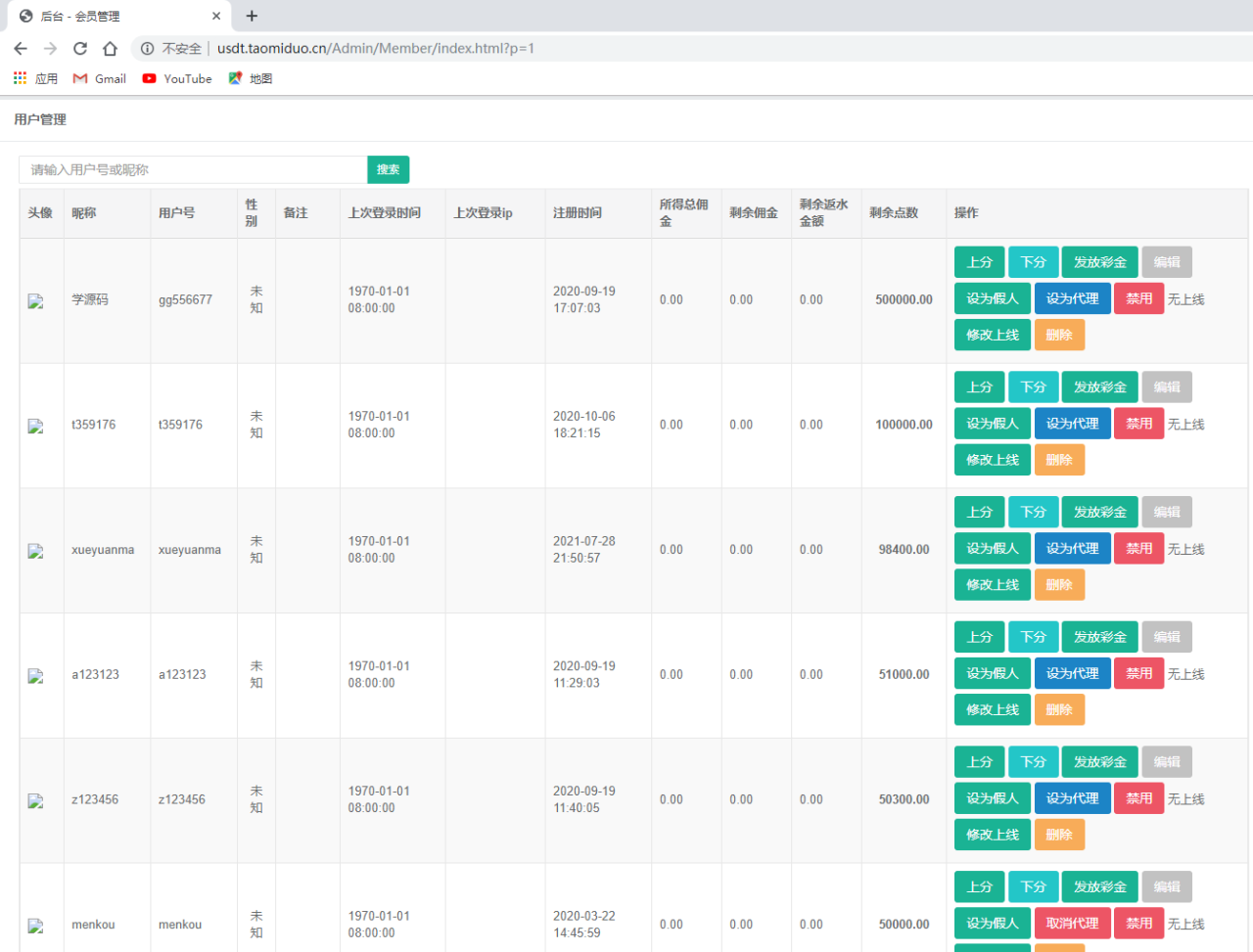Click 发放彩金 for user xueyuanma
This screenshot has width=1253, height=952.
(1099, 512)
